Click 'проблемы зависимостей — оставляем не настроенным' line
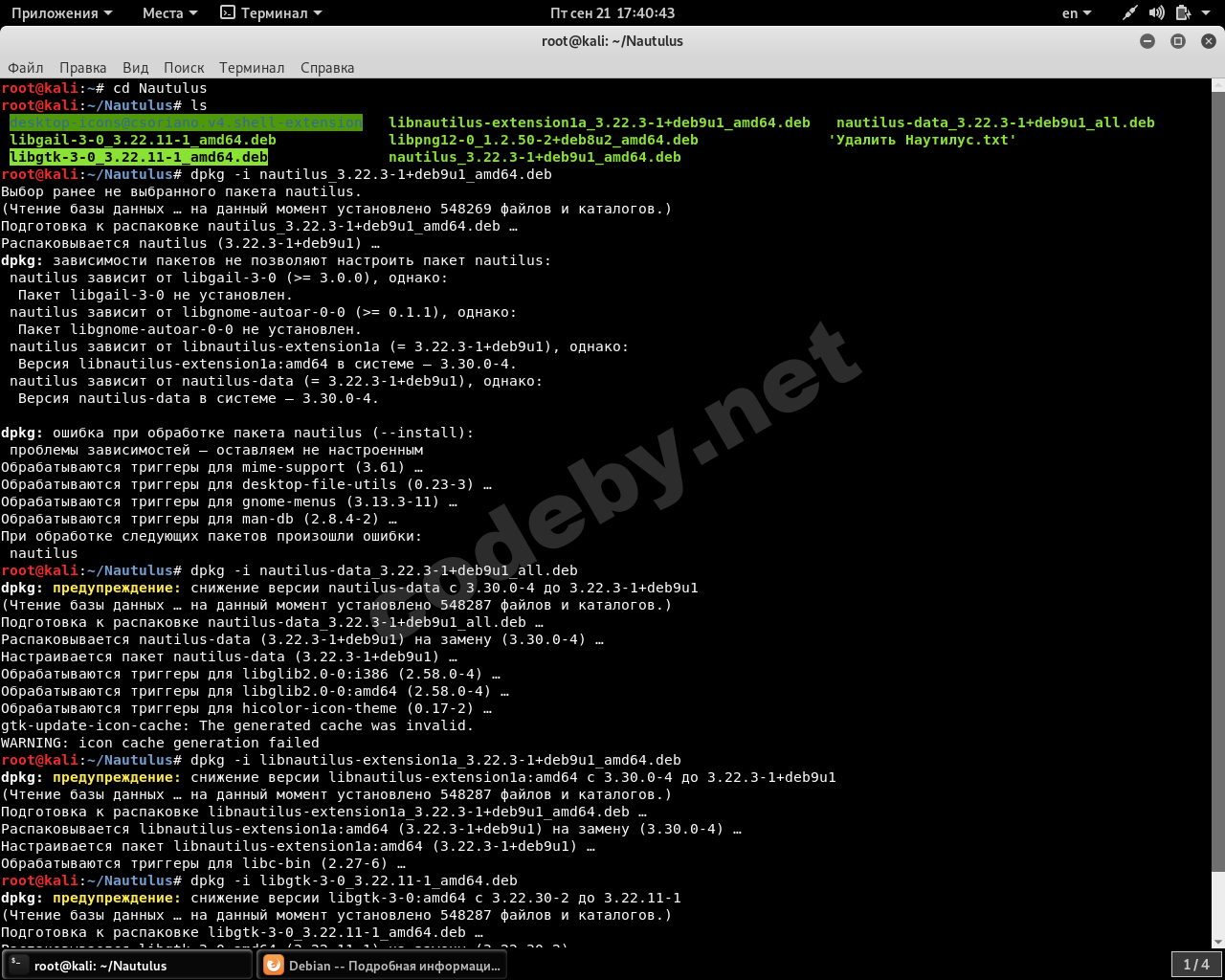The width and height of the screenshot is (1225, 980). 216,450
